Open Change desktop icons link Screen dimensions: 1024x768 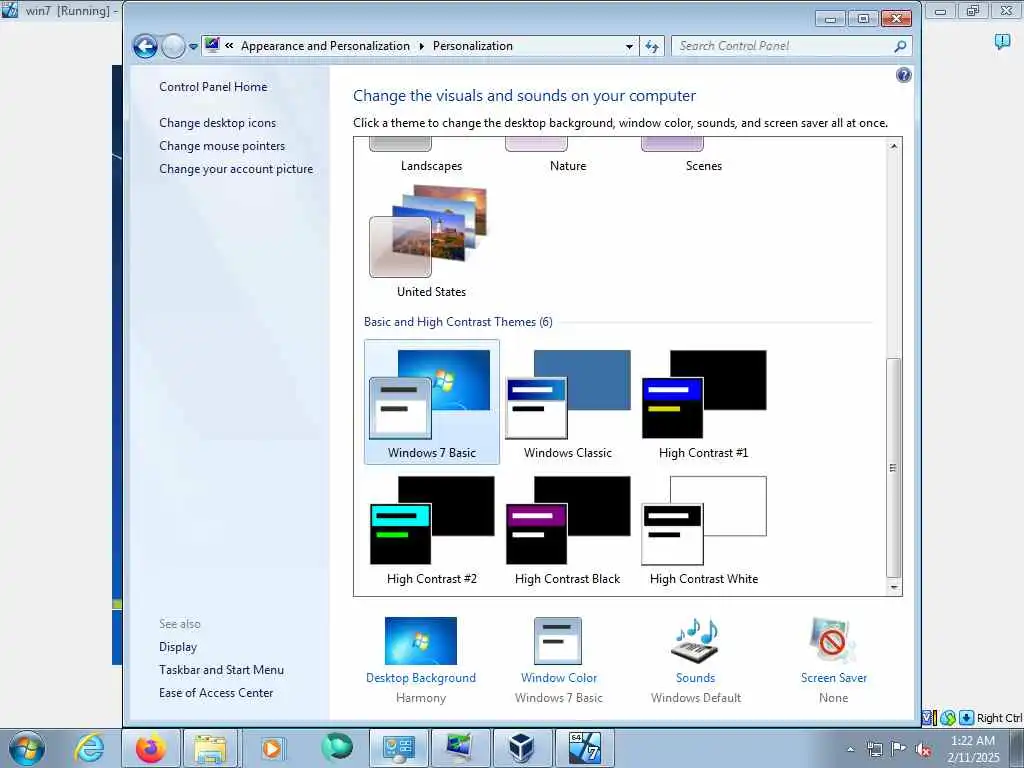217,123
